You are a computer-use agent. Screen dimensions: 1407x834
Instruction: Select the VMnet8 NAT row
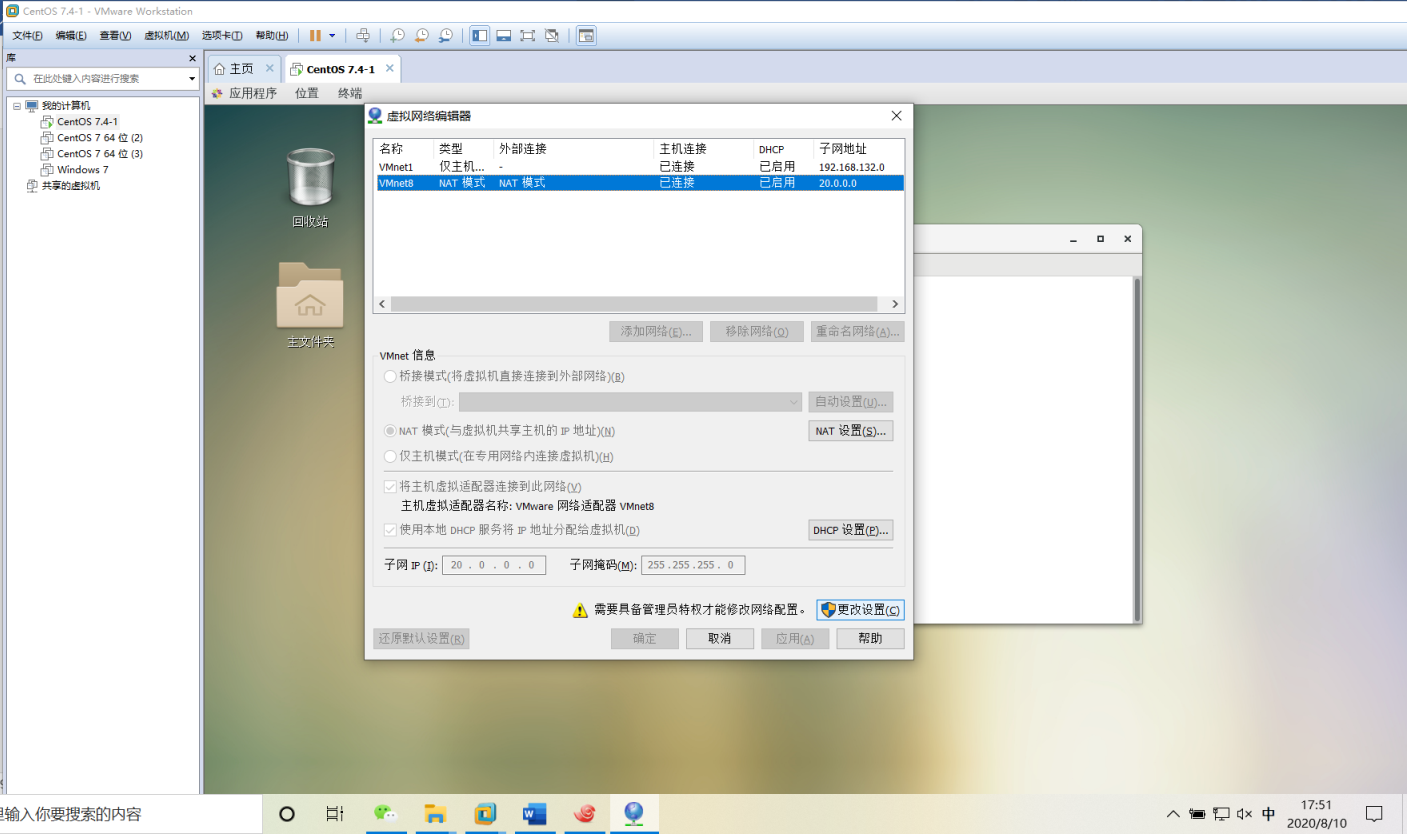(639, 183)
